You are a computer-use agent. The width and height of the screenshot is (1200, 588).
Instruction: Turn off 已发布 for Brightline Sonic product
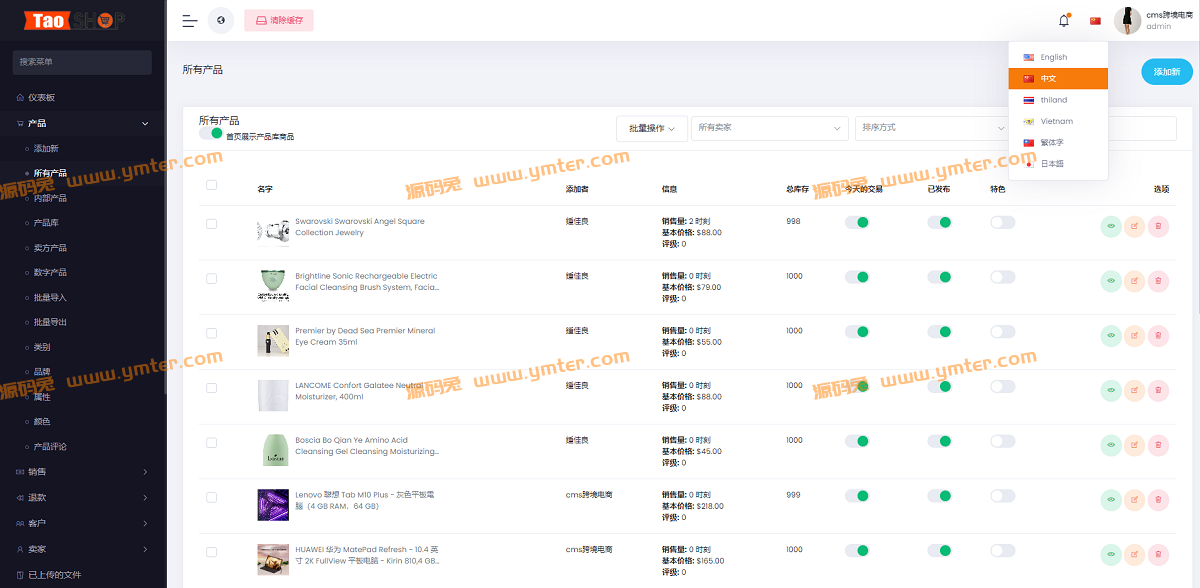tap(939, 276)
